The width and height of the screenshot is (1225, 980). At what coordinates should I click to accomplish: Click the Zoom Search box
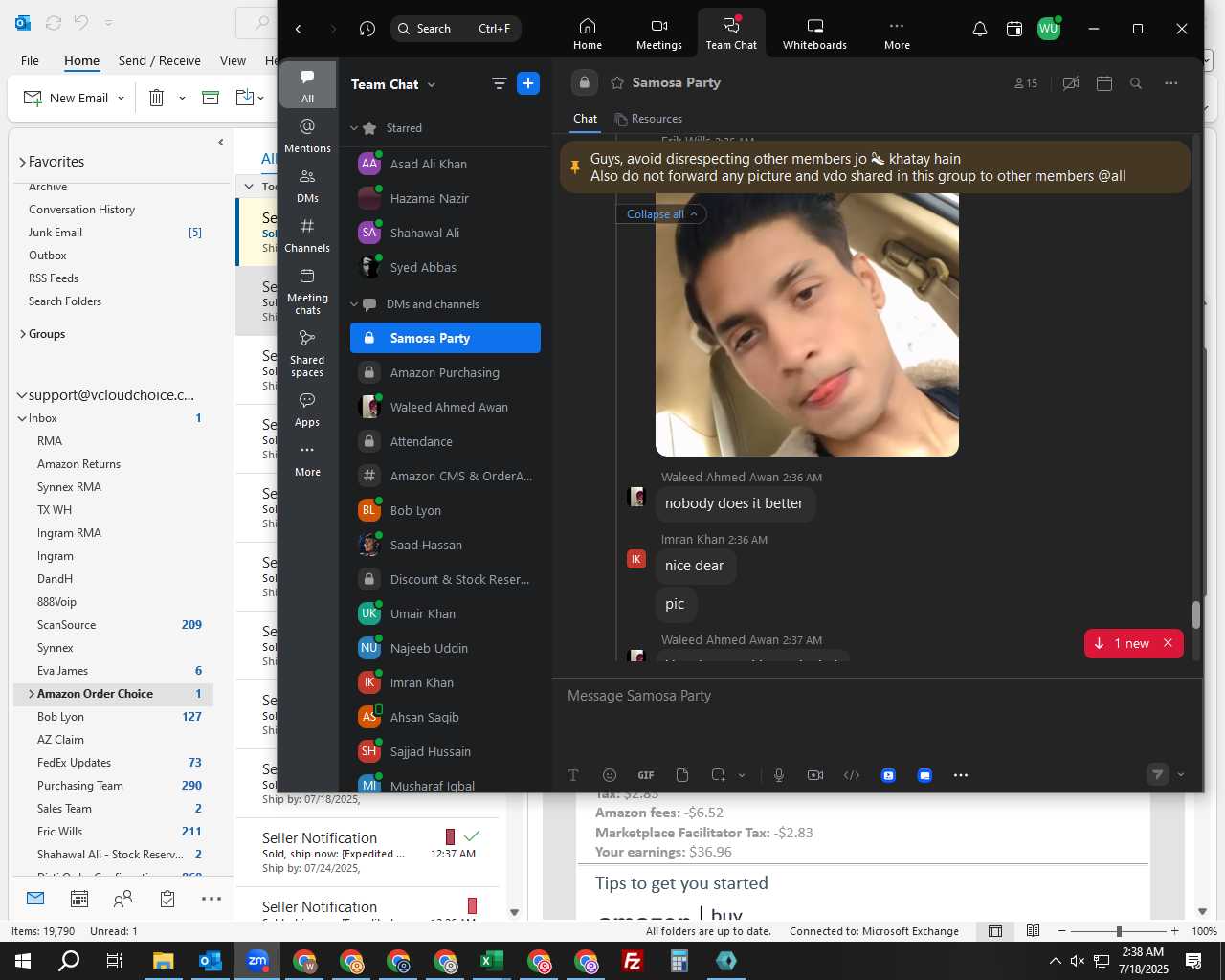click(x=456, y=29)
